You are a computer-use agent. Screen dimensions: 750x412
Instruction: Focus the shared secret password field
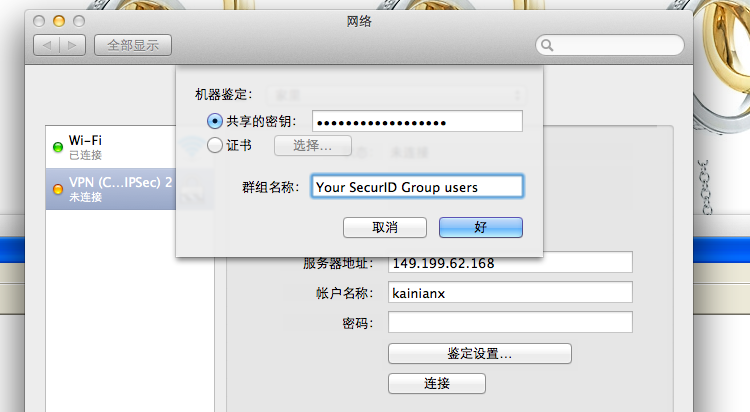click(x=417, y=121)
